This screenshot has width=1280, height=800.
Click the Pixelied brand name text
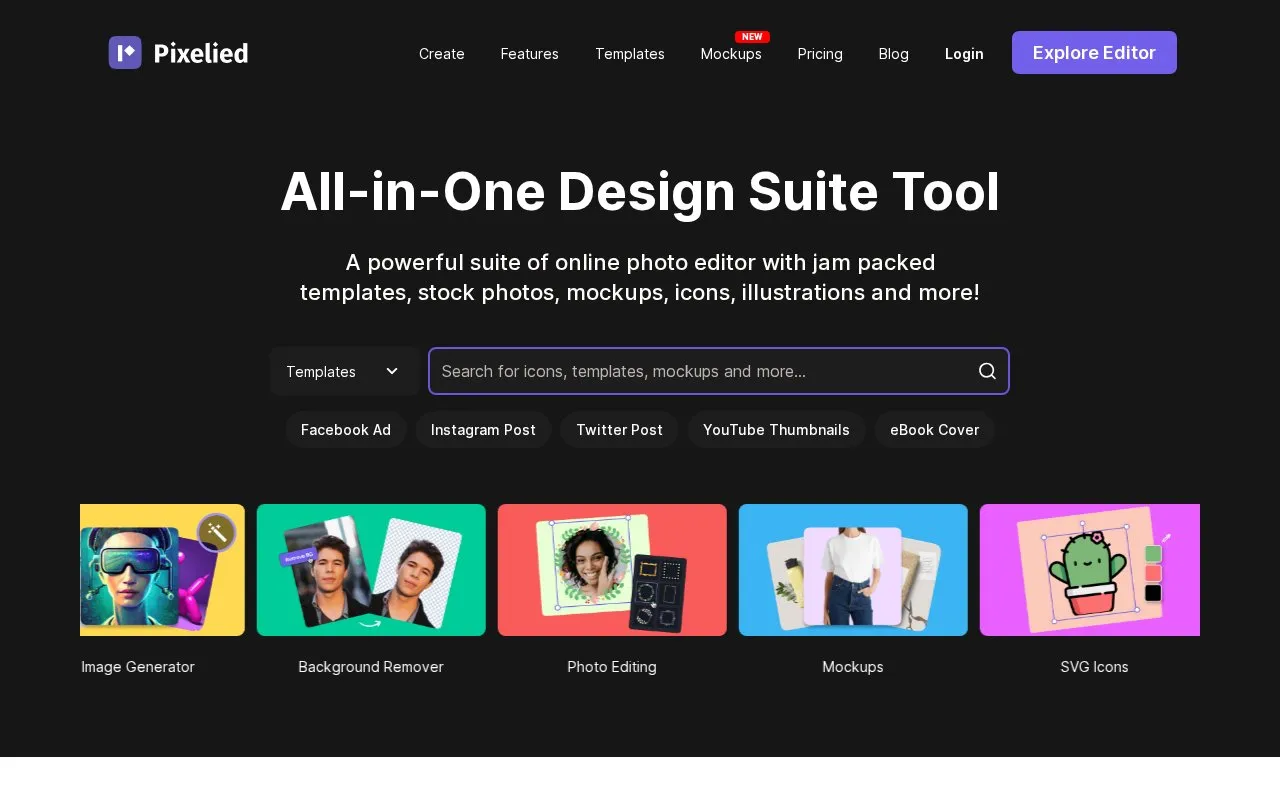tap(201, 53)
